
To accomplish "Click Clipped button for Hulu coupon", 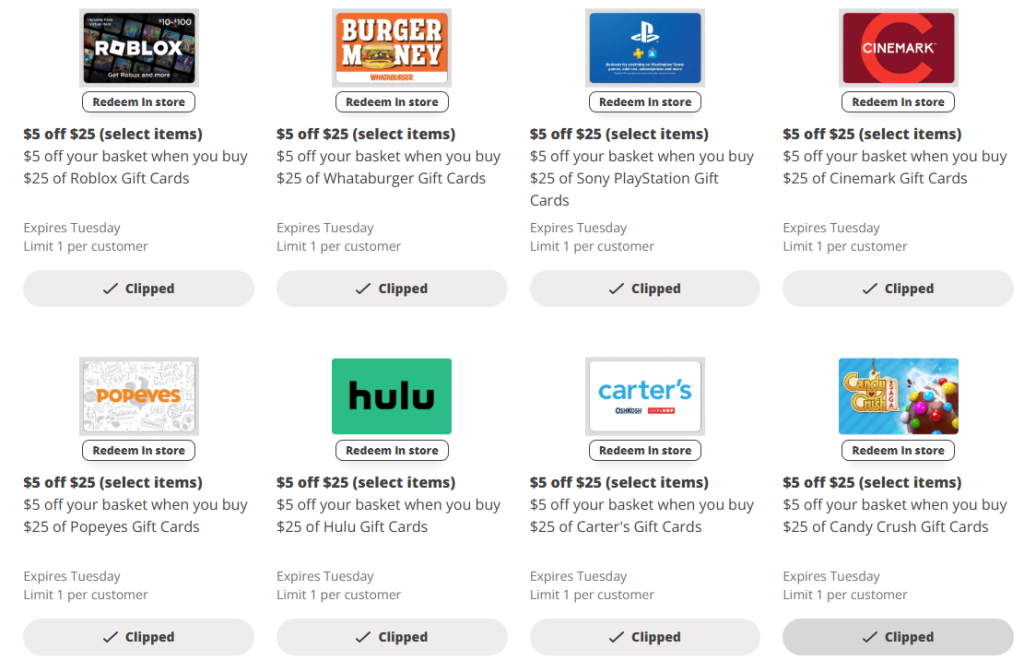I will [392, 637].
